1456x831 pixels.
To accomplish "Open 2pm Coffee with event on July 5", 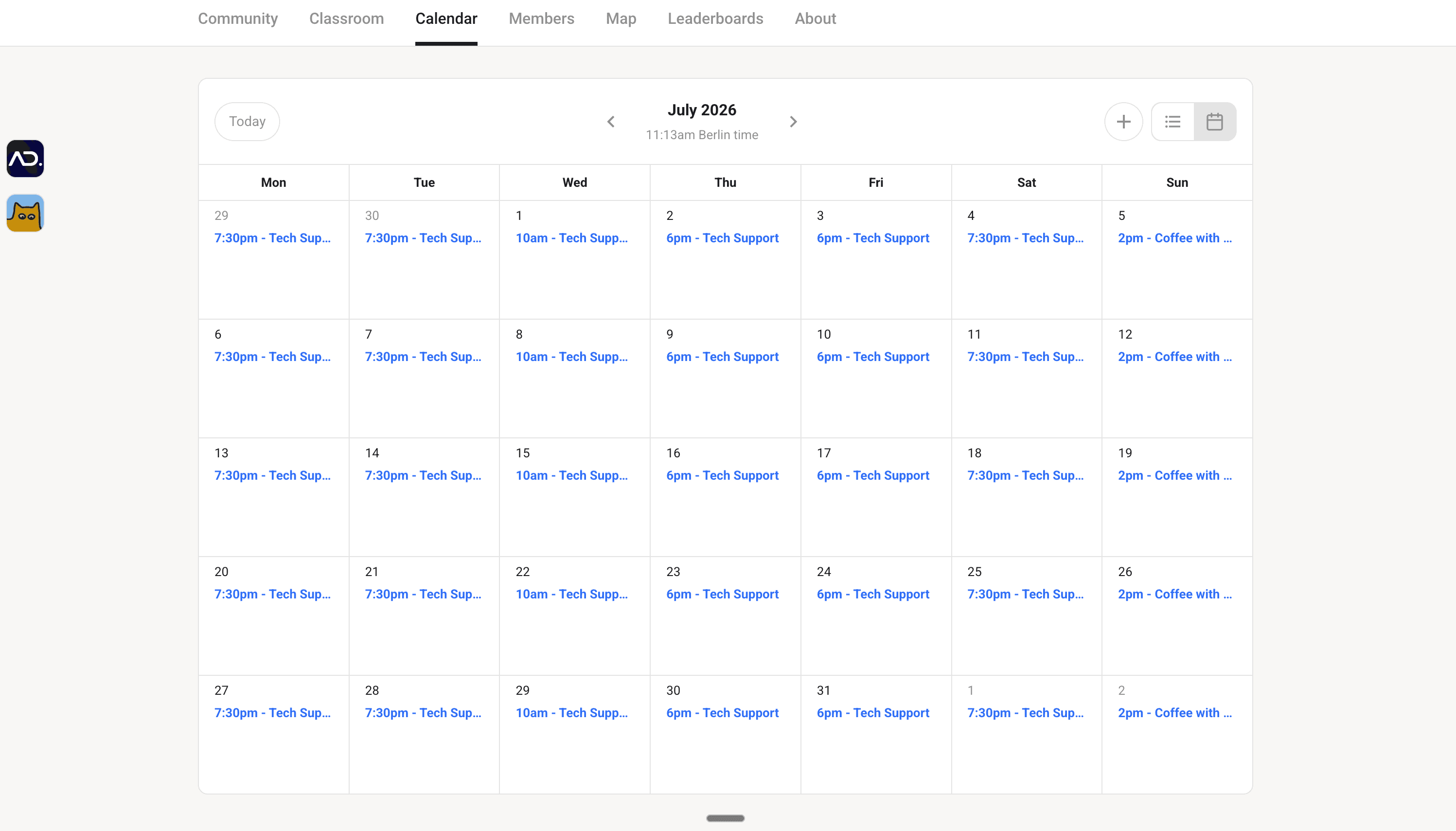I will 1174,238.
